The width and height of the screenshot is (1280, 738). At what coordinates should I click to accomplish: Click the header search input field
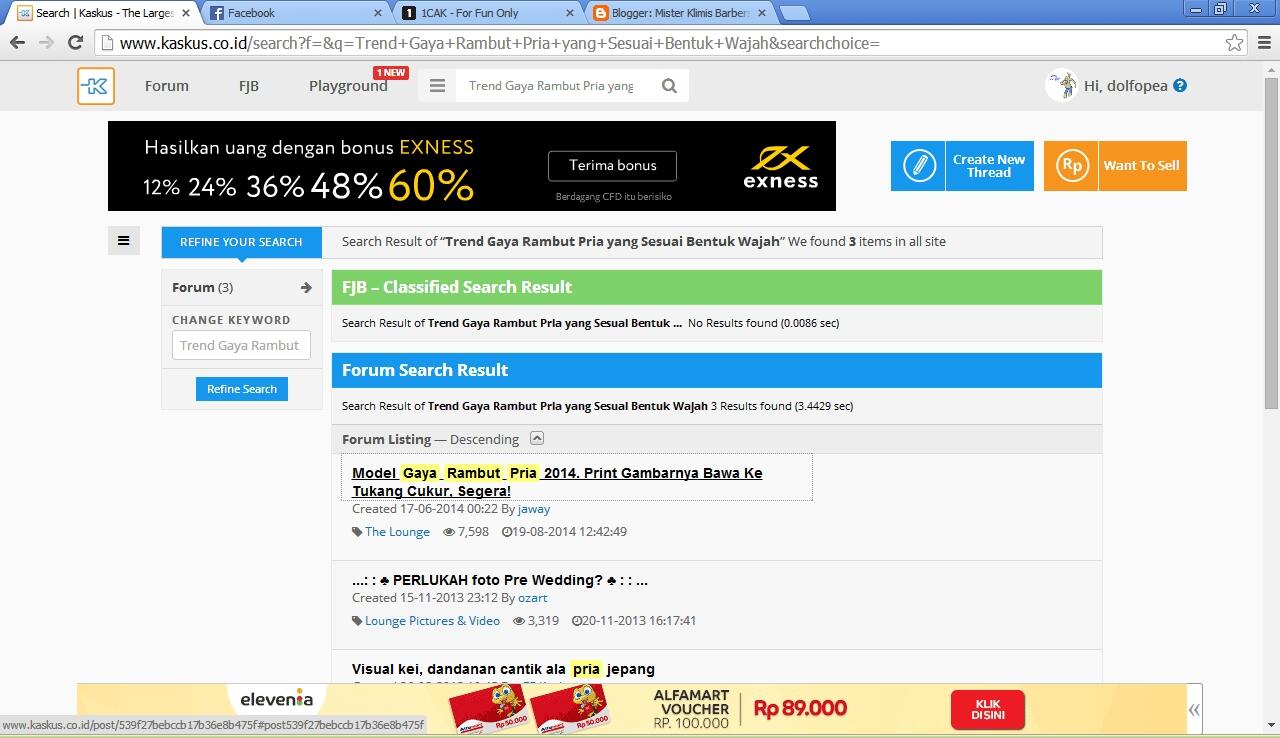point(553,86)
